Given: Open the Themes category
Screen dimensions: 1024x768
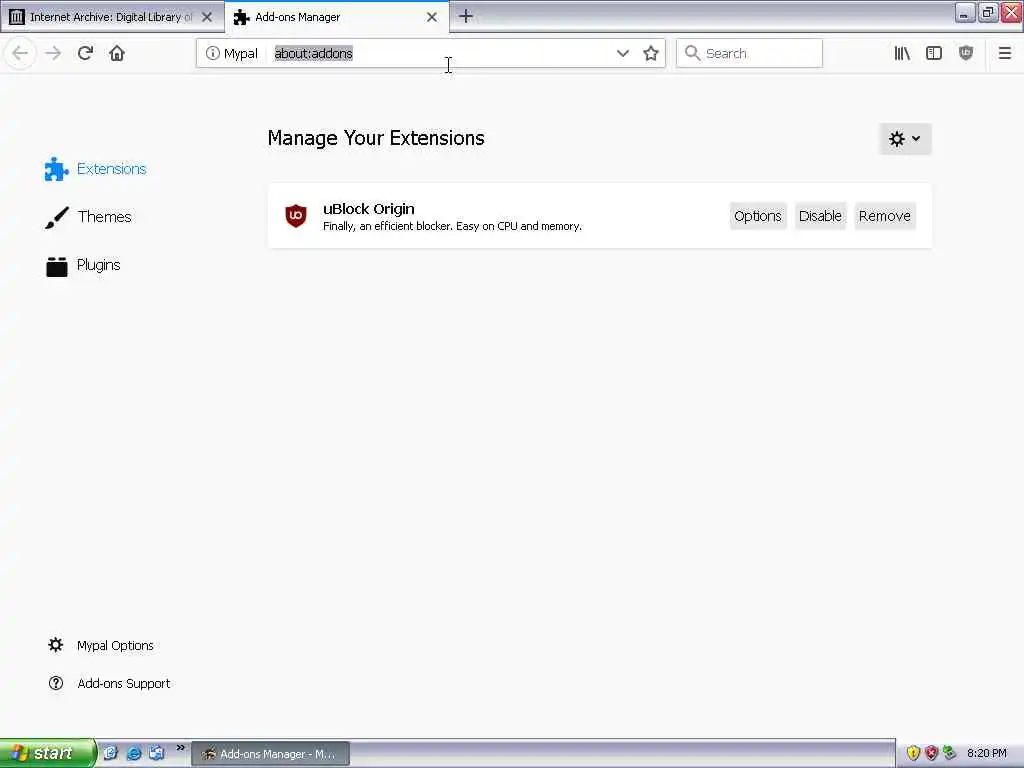Looking at the screenshot, I should pyautogui.click(x=88, y=217).
